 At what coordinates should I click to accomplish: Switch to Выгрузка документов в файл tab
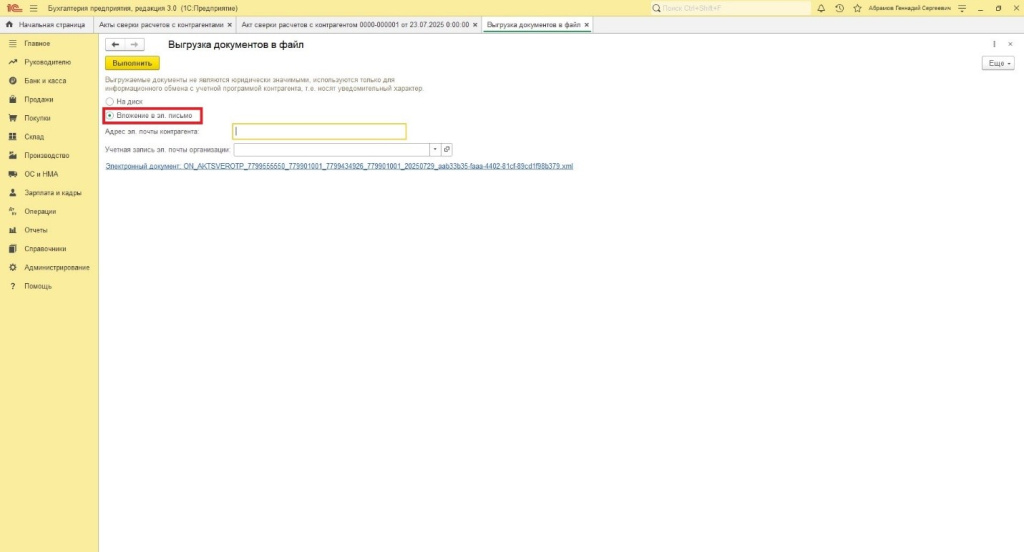click(x=533, y=24)
